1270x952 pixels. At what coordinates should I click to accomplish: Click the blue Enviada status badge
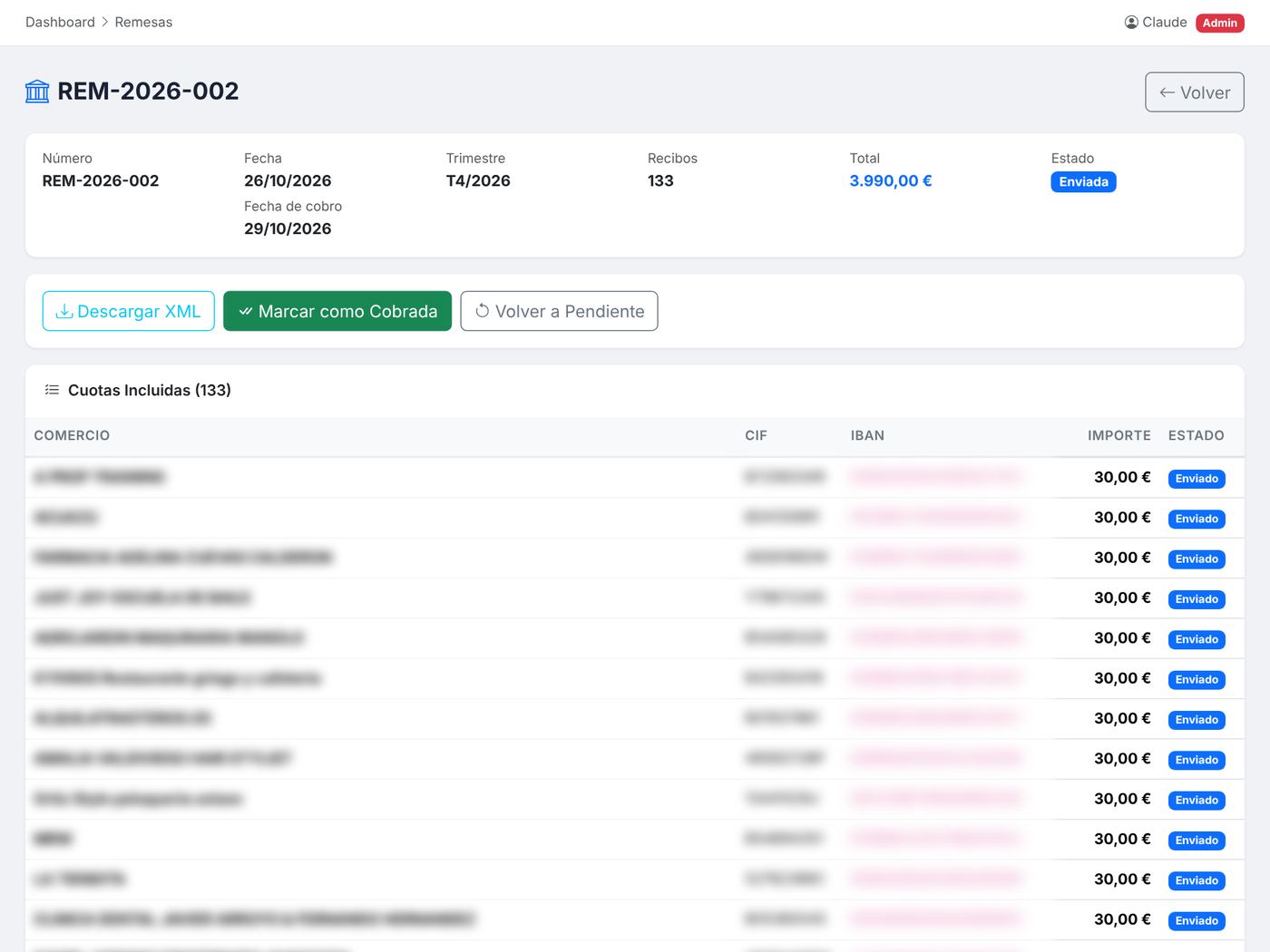click(x=1083, y=182)
